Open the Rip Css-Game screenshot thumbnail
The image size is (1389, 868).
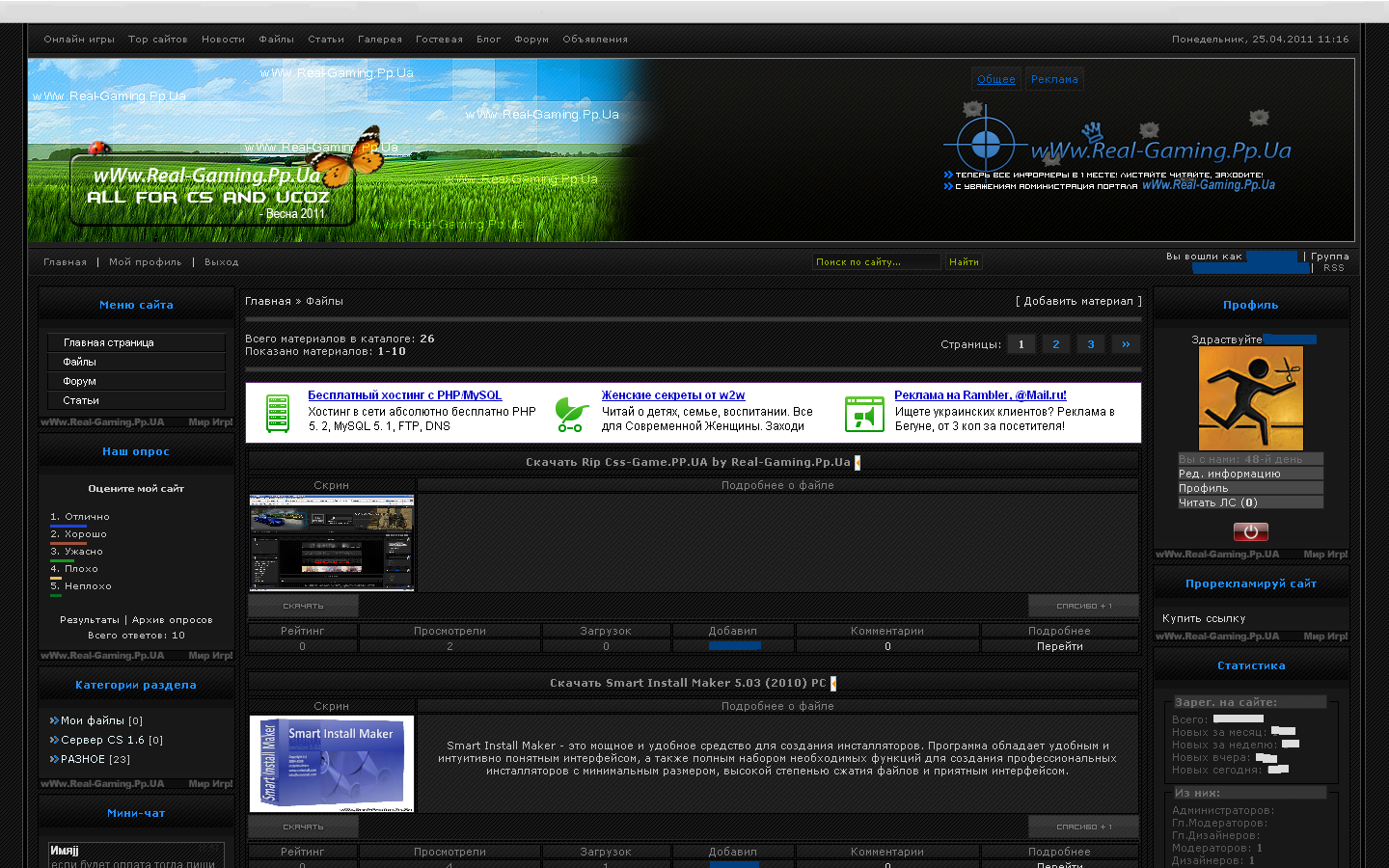point(332,543)
